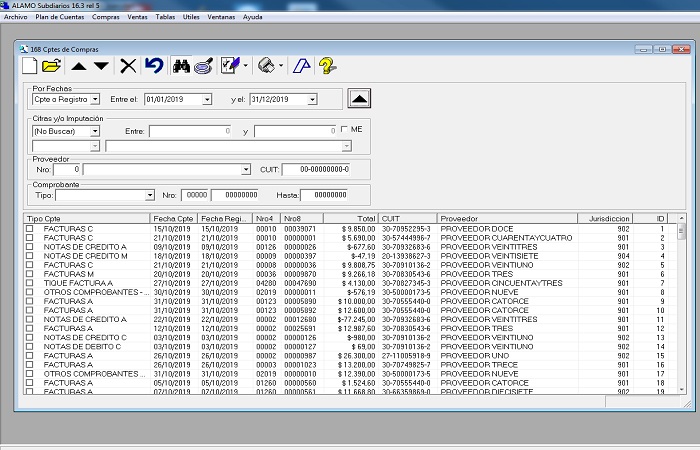Open help with the yellow question mark
This screenshot has height=450, width=700.
(327, 66)
